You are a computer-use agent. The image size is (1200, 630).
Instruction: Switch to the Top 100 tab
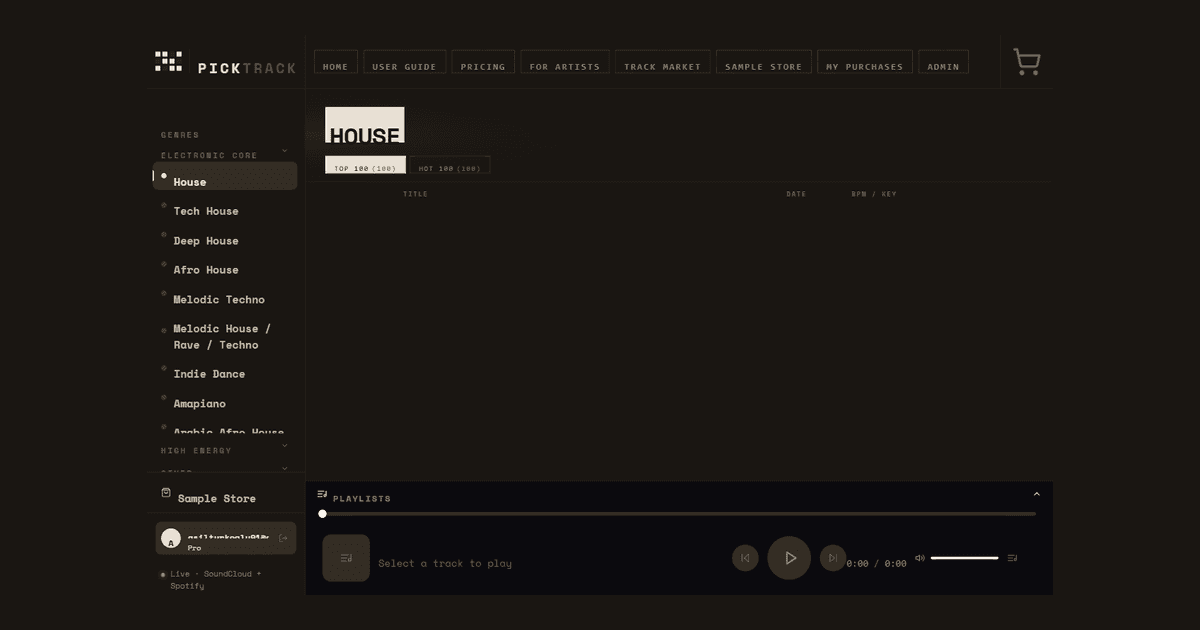[x=365, y=165]
